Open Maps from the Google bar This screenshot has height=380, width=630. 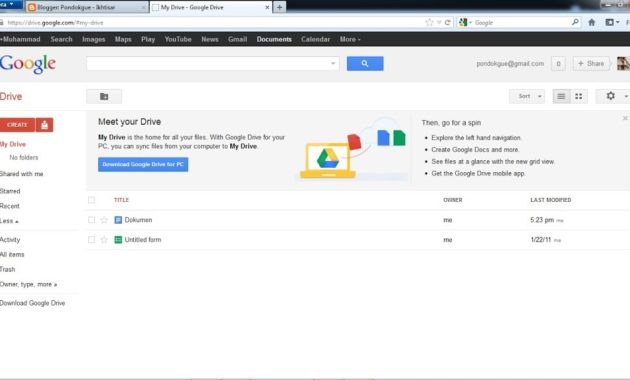123,39
